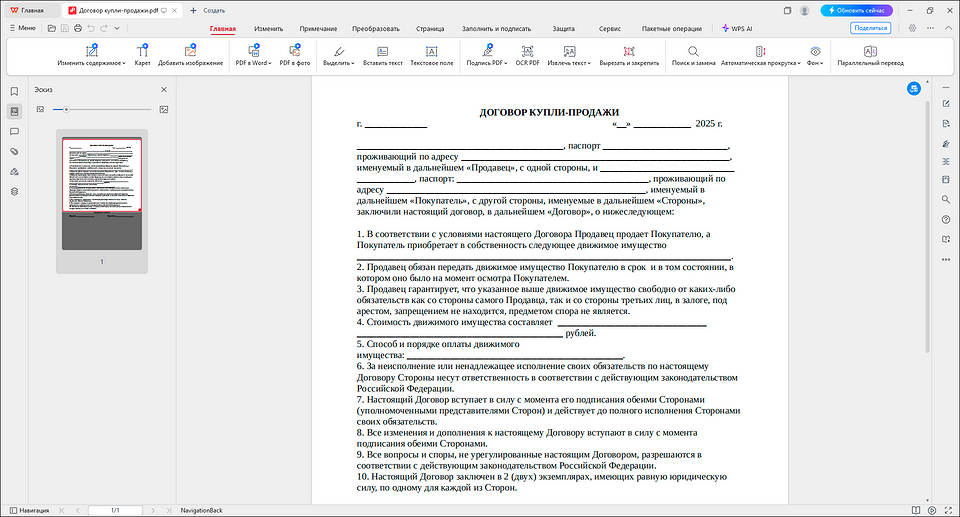This screenshot has width=960, height=517.
Task: Expand the PDF в Word dropdown arrow
Action: [270, 63]
